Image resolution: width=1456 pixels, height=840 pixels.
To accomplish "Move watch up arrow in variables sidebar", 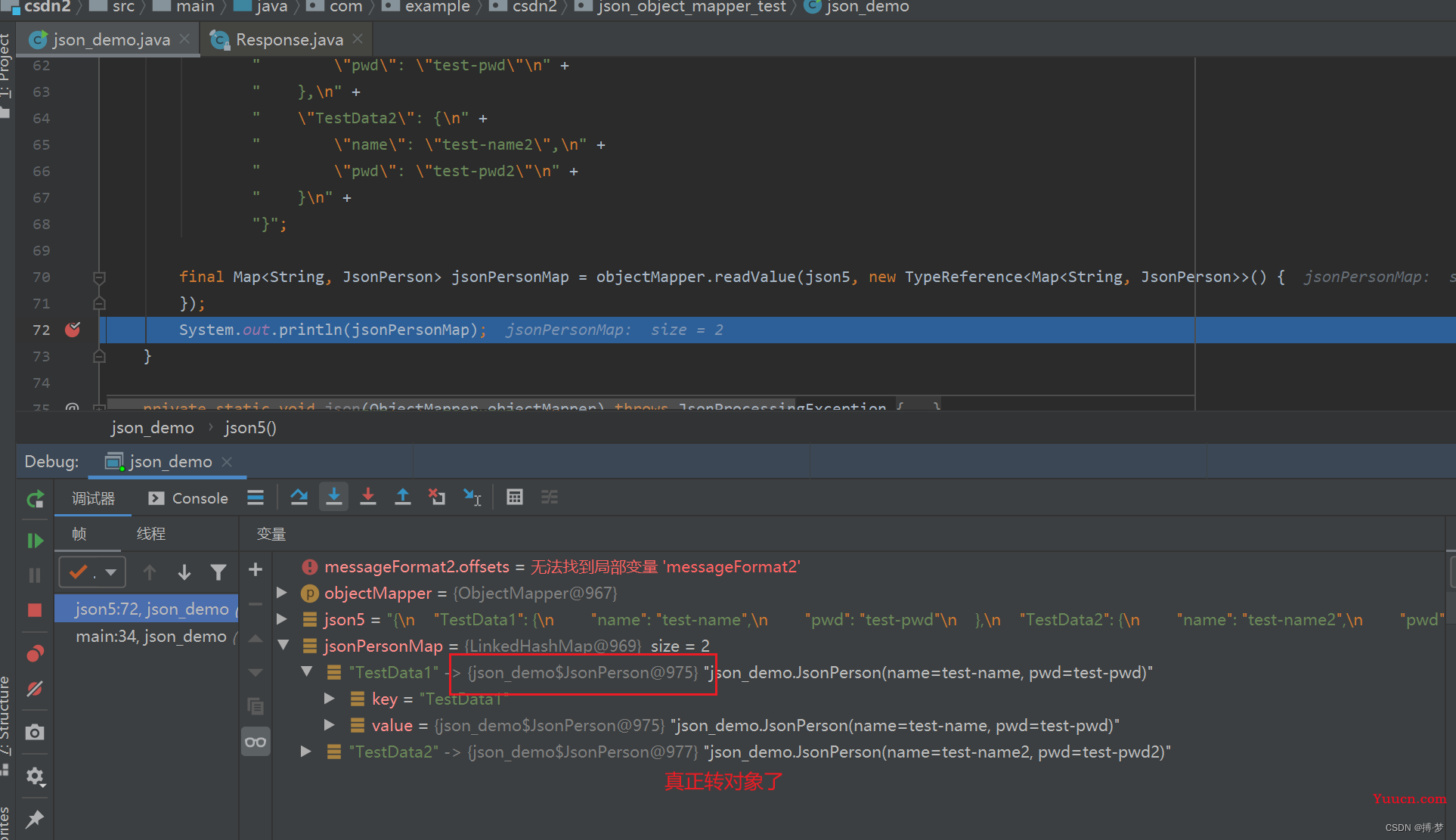I will (256, 639).
